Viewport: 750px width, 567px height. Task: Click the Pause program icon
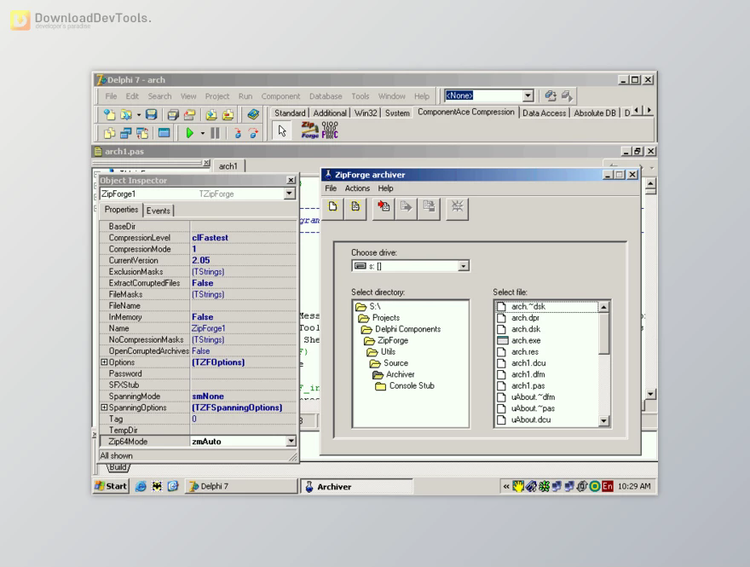pos(215,133)
